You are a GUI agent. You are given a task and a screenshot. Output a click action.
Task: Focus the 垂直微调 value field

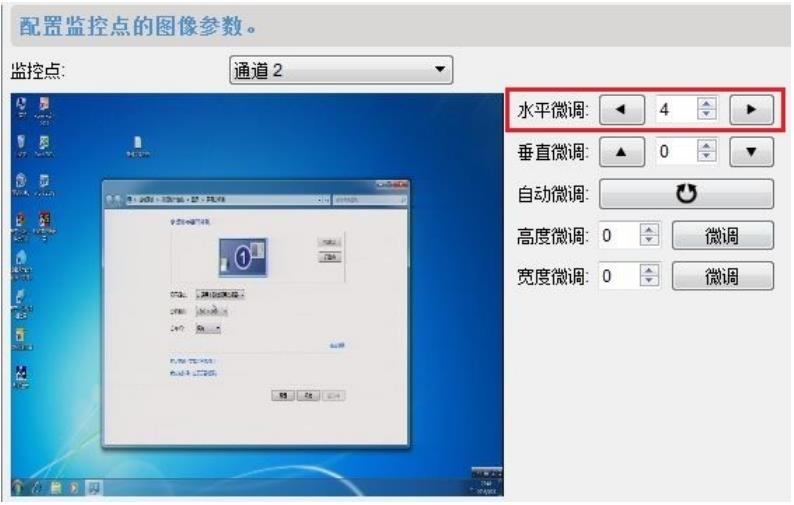pos(675,153)
